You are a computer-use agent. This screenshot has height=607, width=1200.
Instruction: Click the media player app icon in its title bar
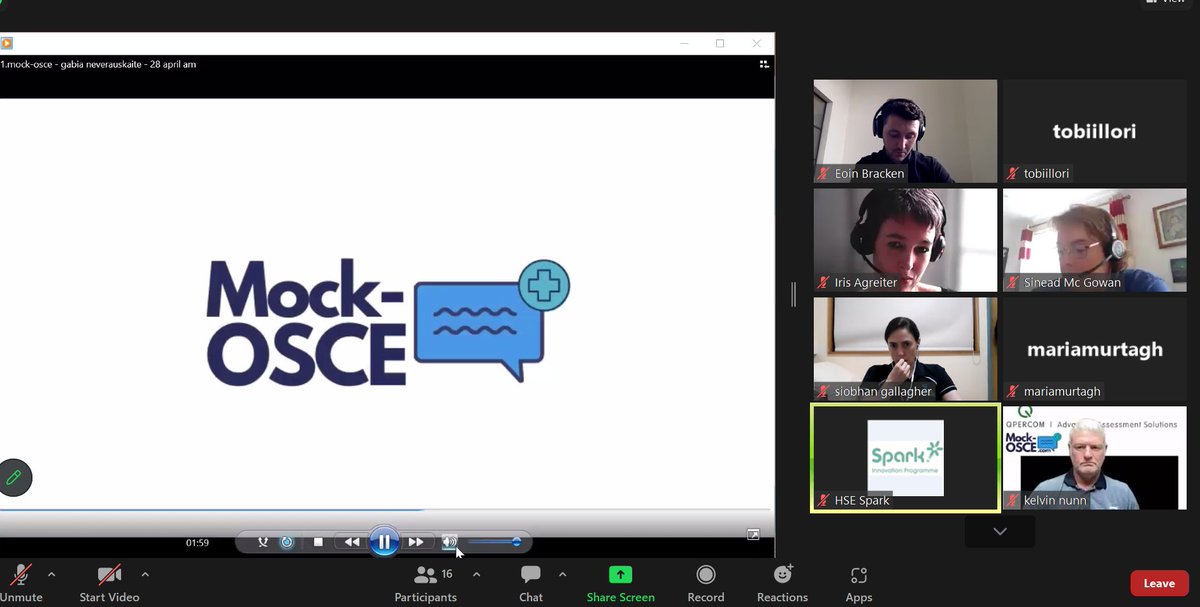[7, 43]
